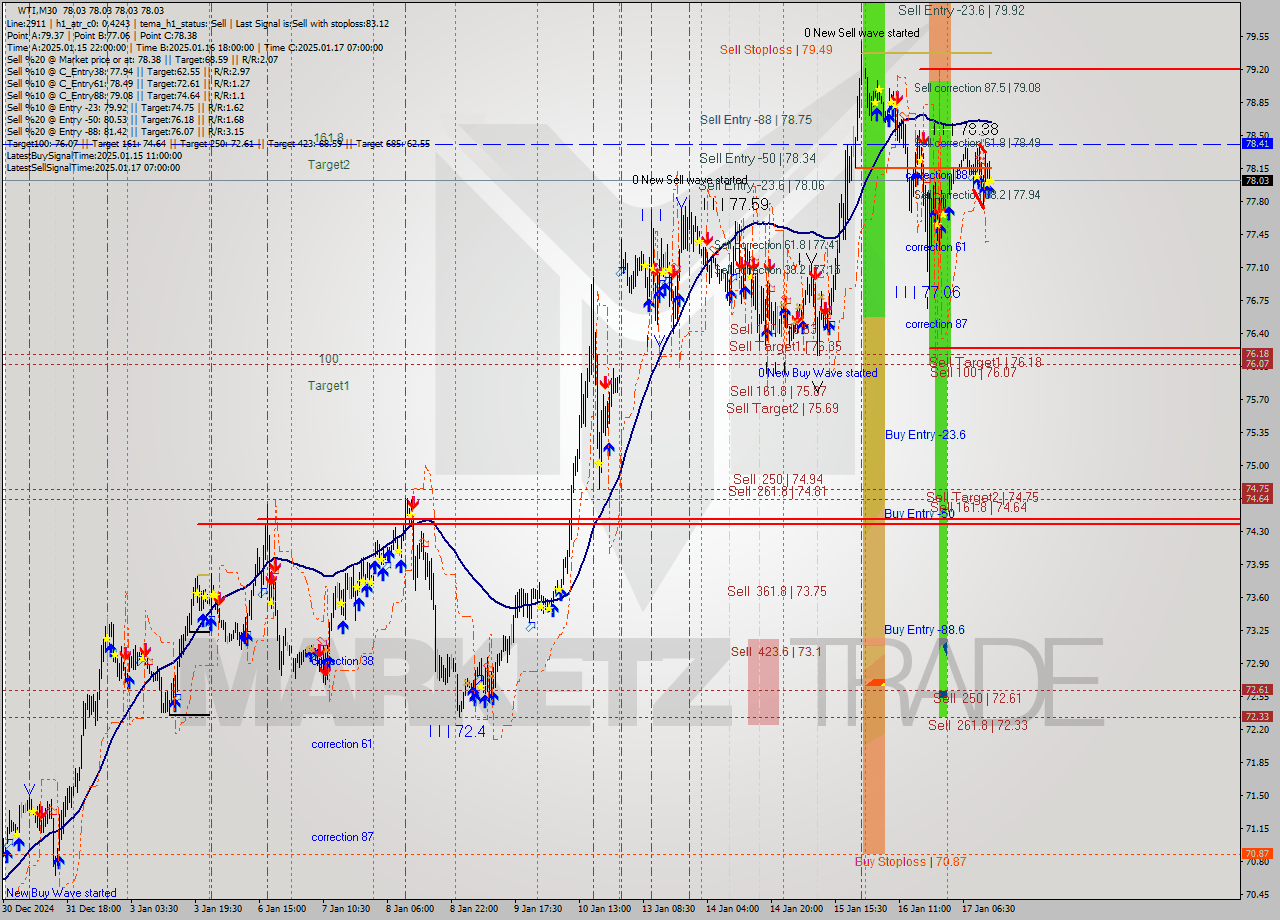Image resolution: width=1280 pixels, height=920 pixels.
Task: Select the black 78.03 current price tag
Action: click(1257, 180)
